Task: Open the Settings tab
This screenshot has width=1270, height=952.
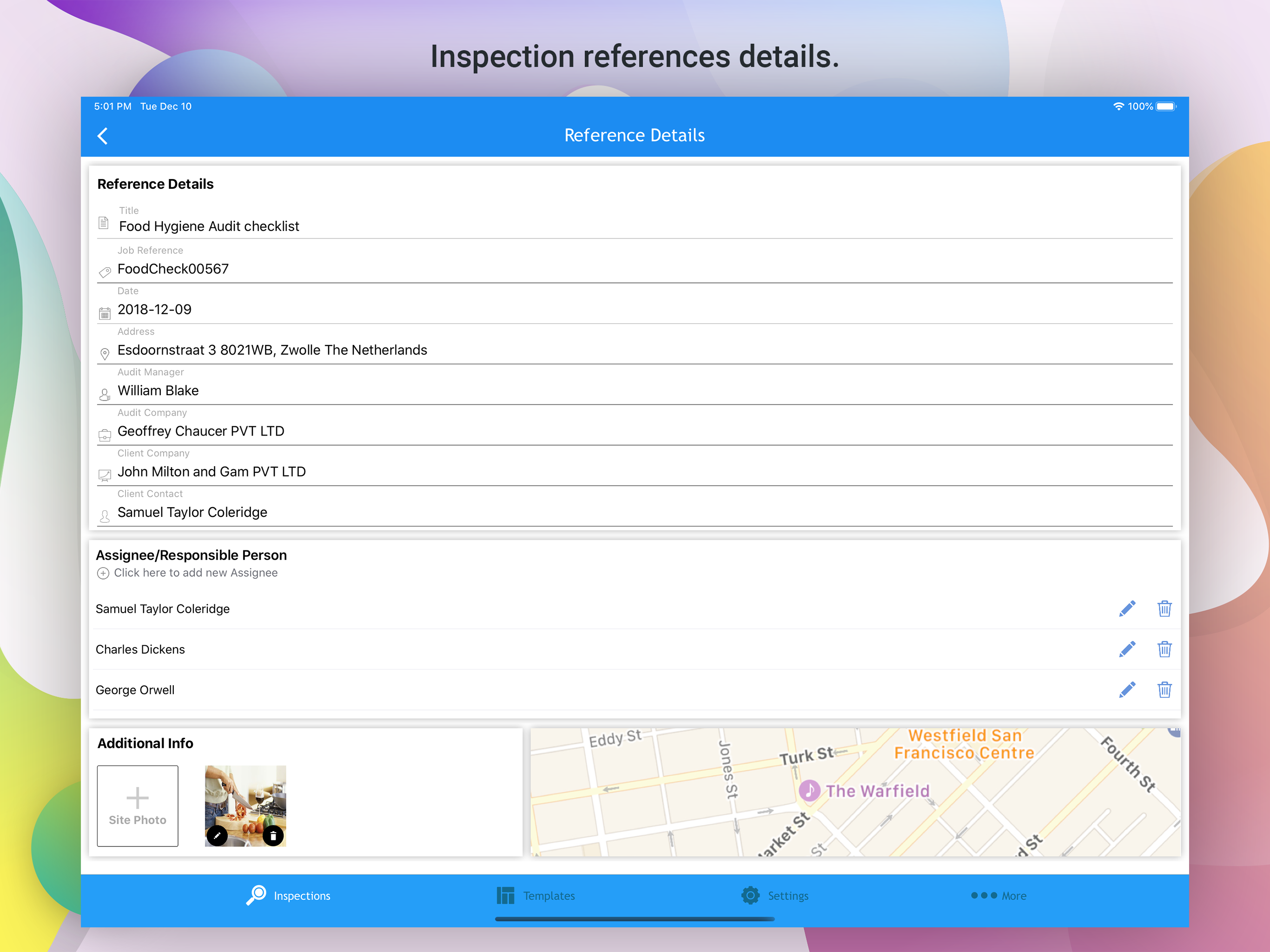Action: [x=774, y=896]
